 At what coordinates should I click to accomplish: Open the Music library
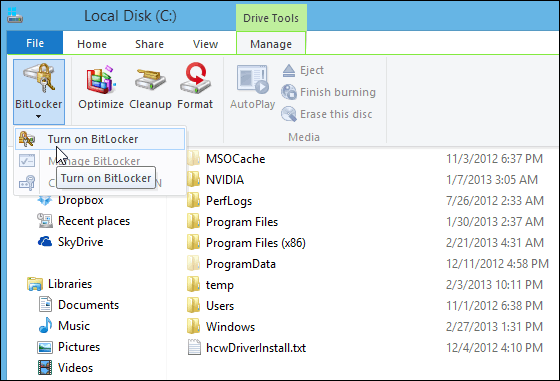click(x=74, y=326)
